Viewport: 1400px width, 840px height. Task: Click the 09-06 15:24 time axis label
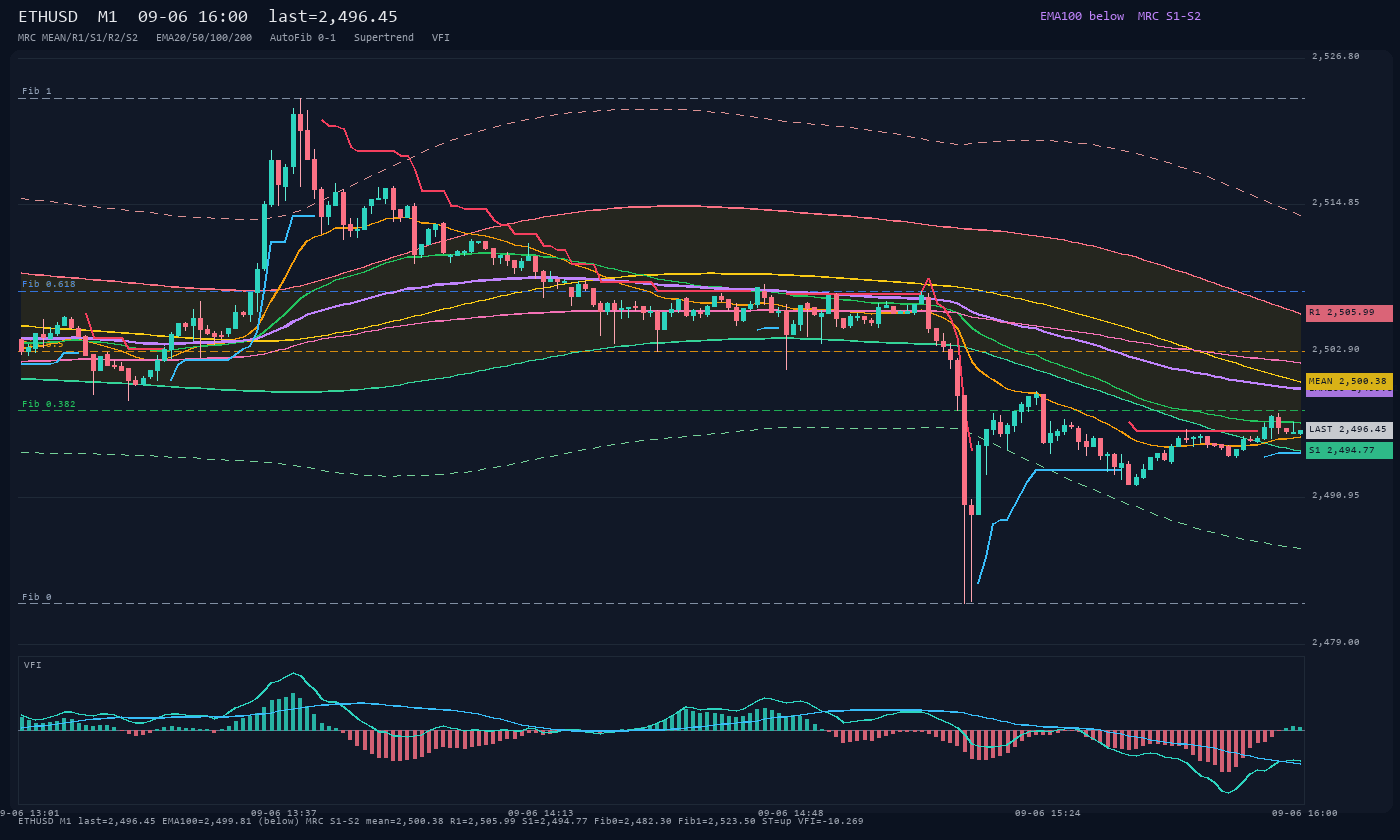pos(1048,813)
